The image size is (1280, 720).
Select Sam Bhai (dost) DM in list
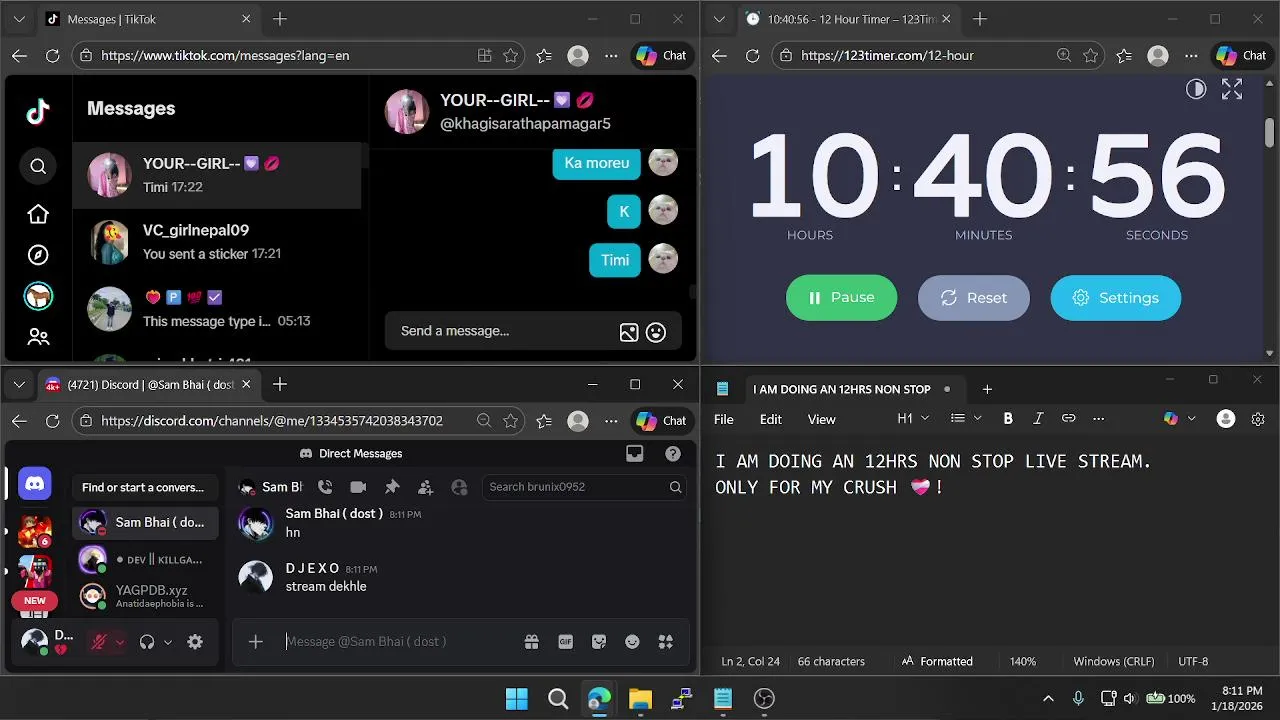click(145, 523)
